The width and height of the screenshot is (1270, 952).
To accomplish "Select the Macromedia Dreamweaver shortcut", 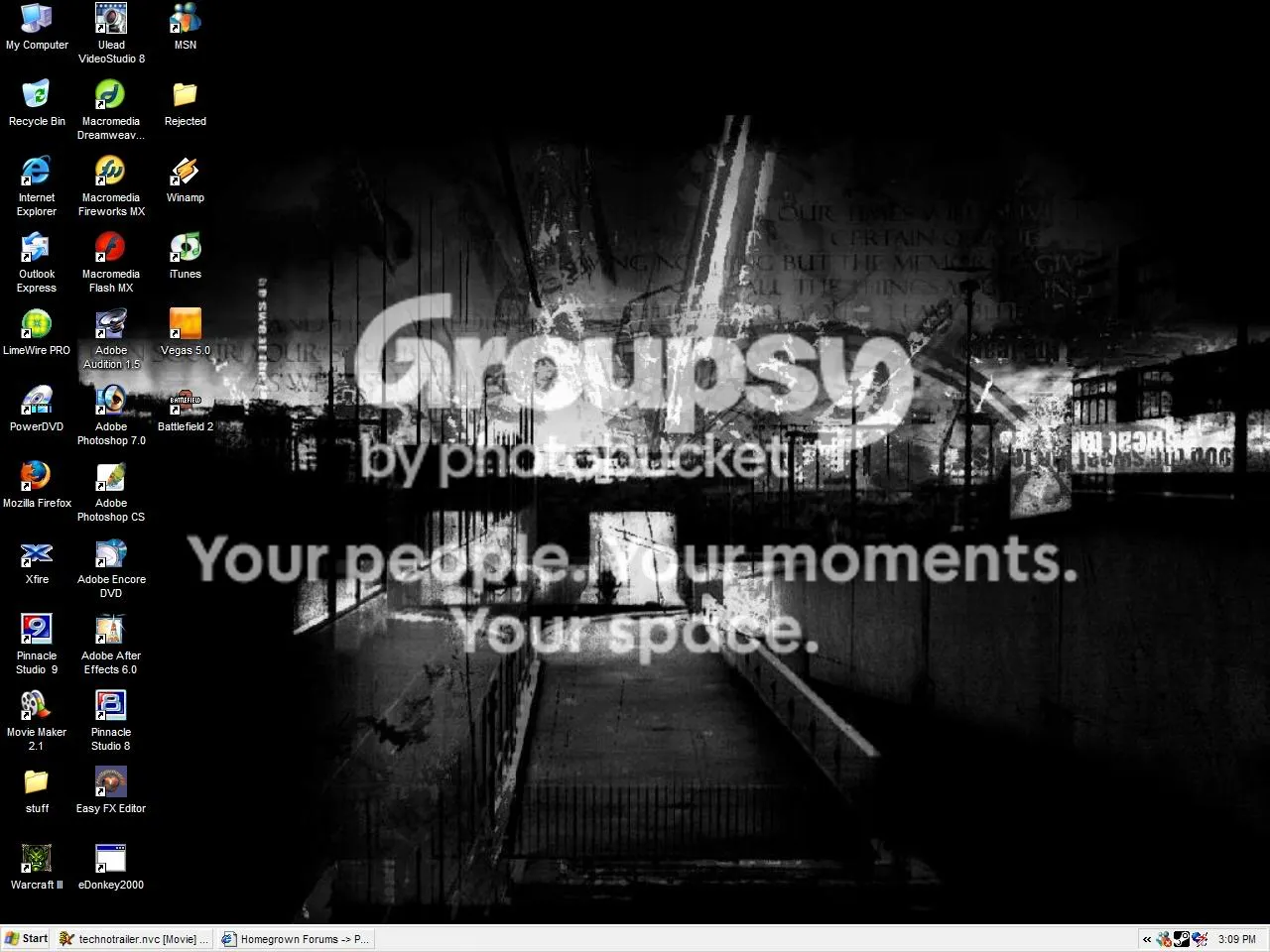I will coord(111,110).
